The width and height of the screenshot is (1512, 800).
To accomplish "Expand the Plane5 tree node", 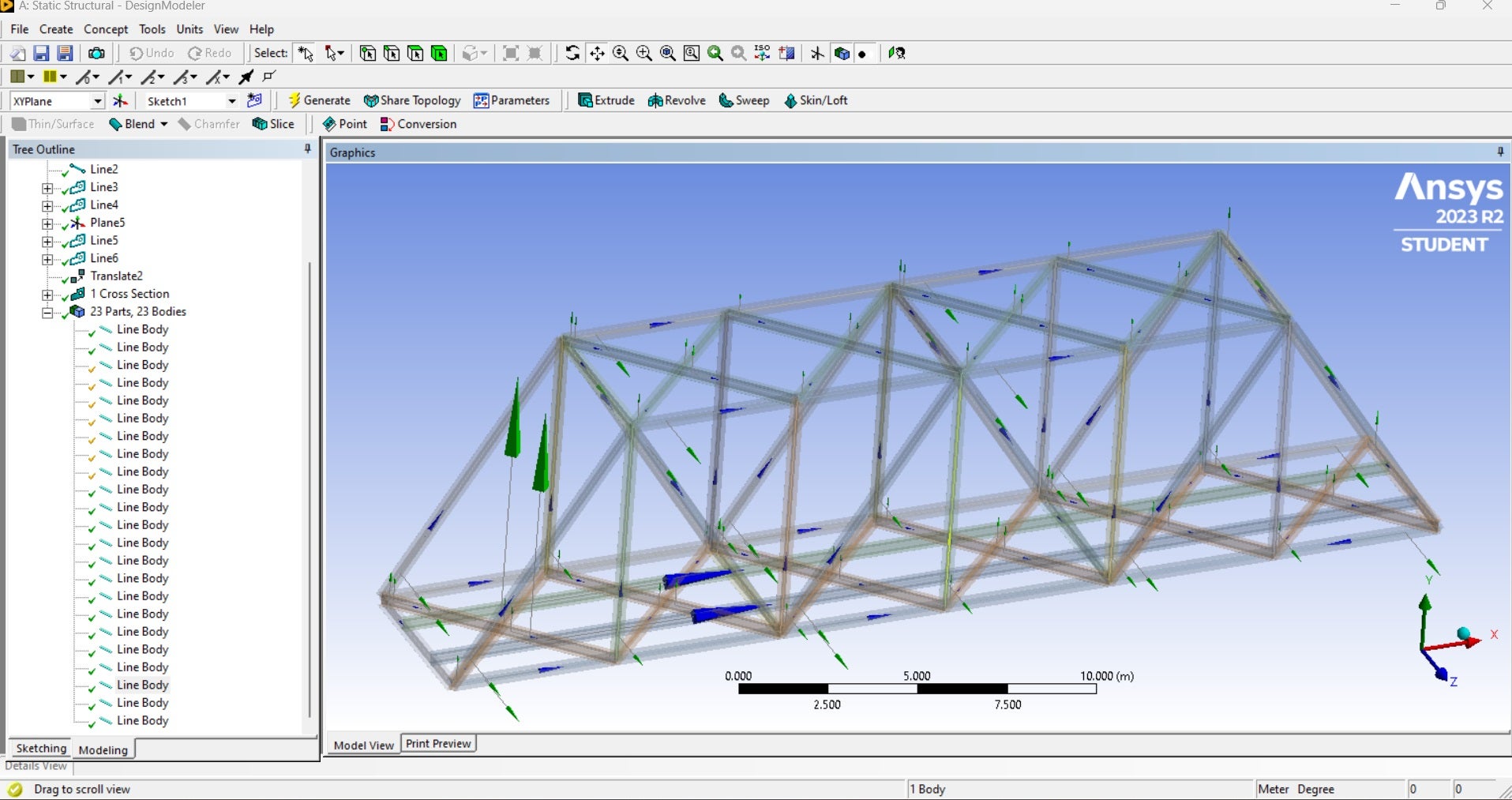I will [47, 223].
